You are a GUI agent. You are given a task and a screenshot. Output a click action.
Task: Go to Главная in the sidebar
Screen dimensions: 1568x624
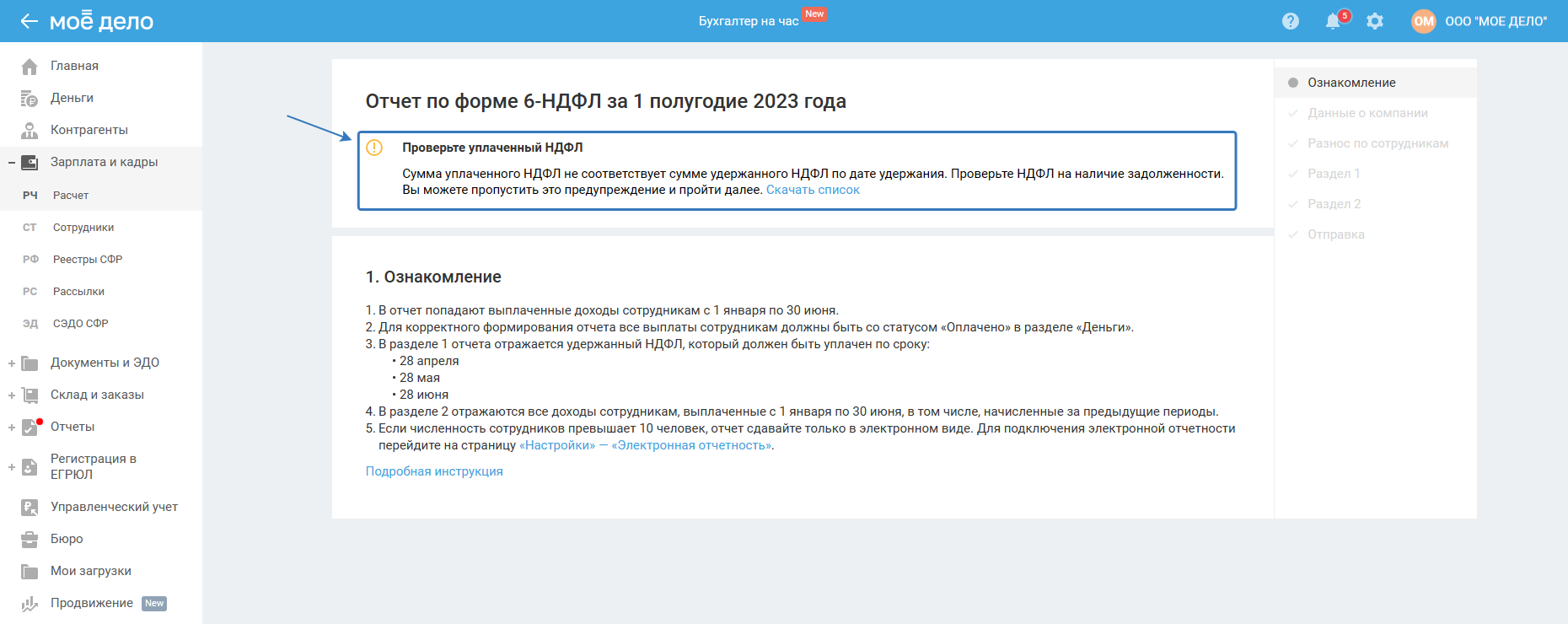[x=74, y=66]
